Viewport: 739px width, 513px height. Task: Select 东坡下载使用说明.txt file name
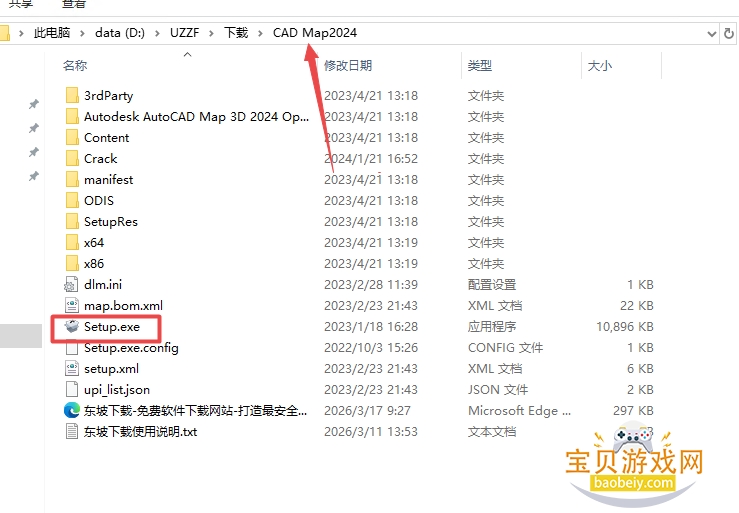(140, 431)
